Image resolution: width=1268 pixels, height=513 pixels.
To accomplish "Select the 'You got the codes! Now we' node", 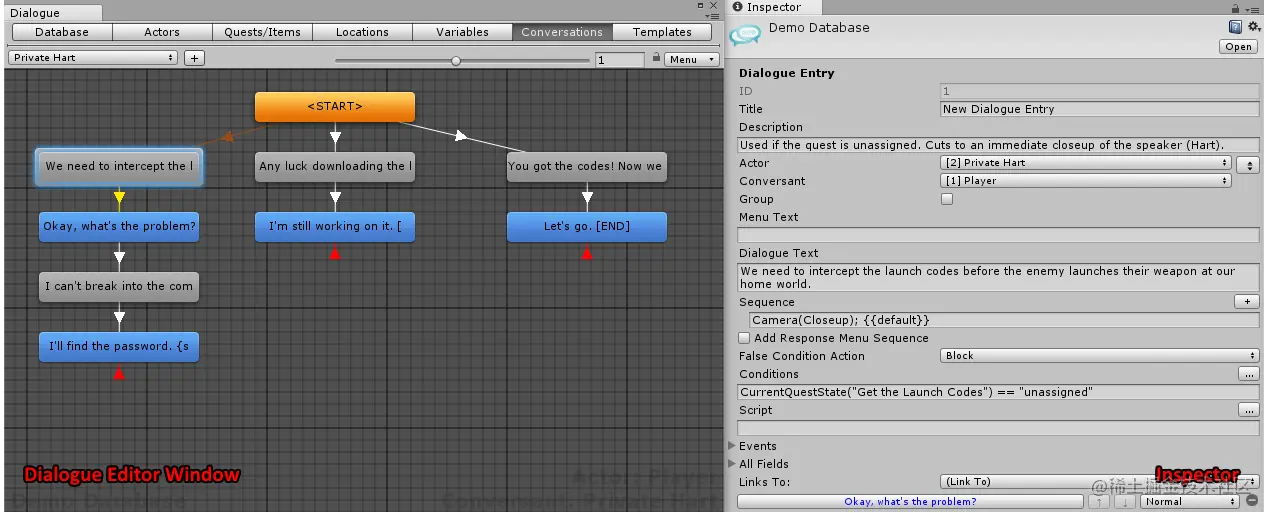I will click(x=586, y=166).
